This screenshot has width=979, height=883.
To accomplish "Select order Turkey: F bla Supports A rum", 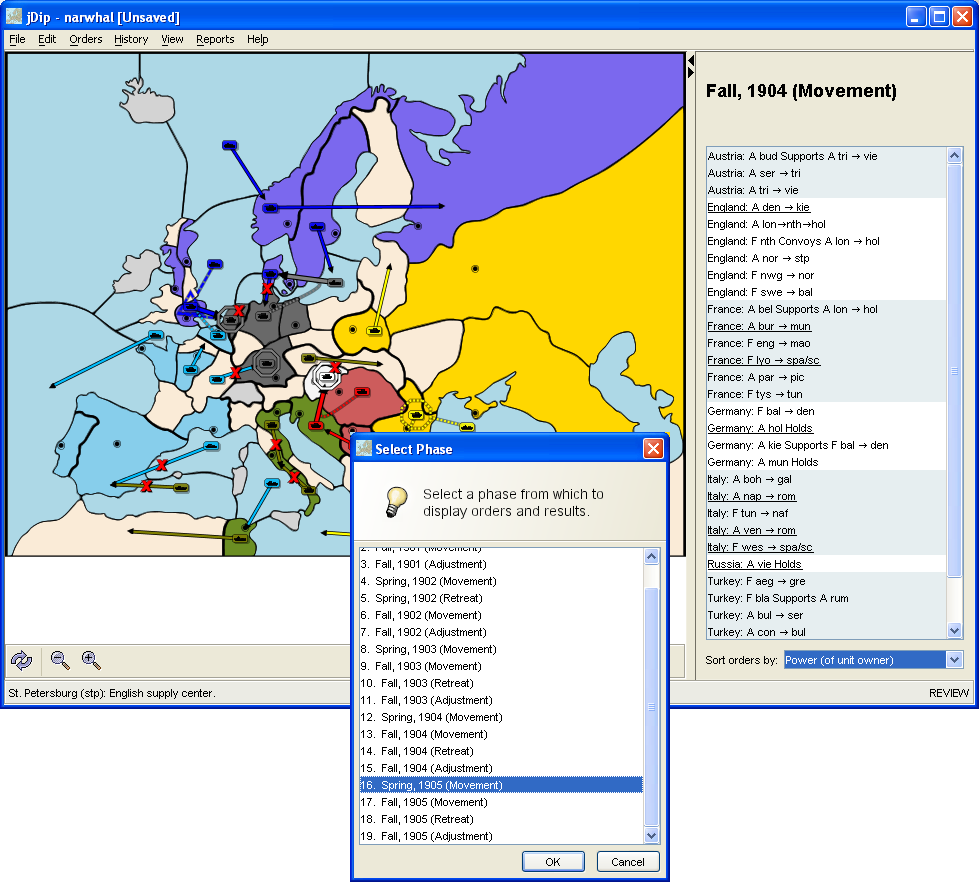I will [x=827, y=598].
